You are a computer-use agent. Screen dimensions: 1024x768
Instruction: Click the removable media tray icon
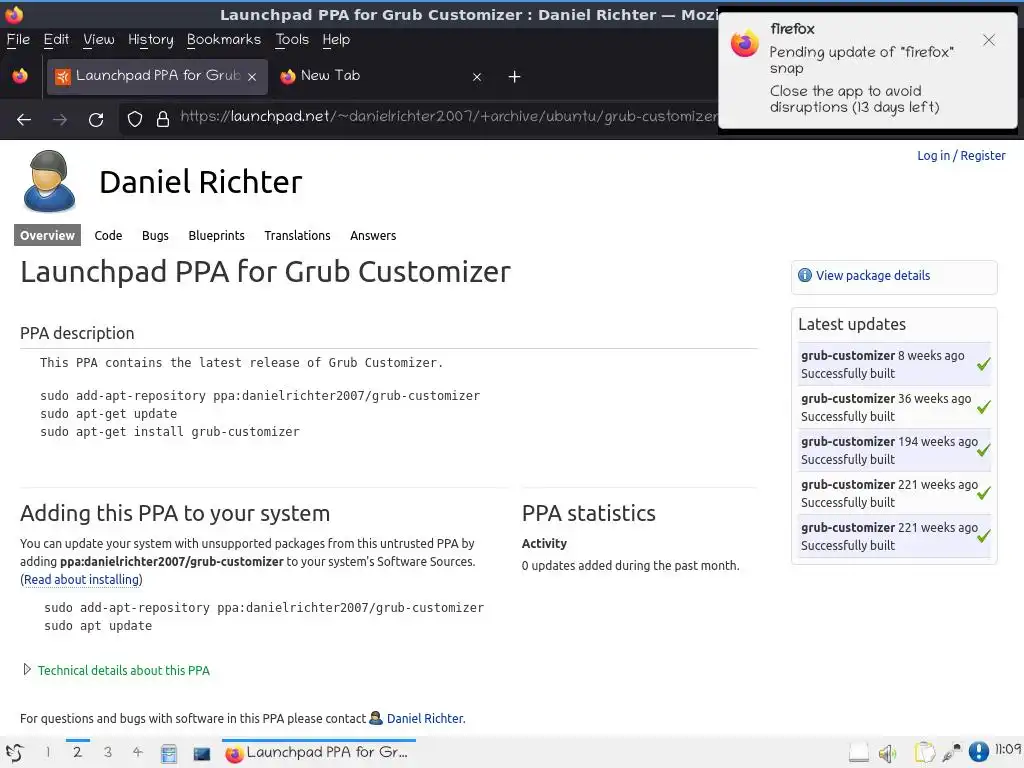tap(858, 753)
